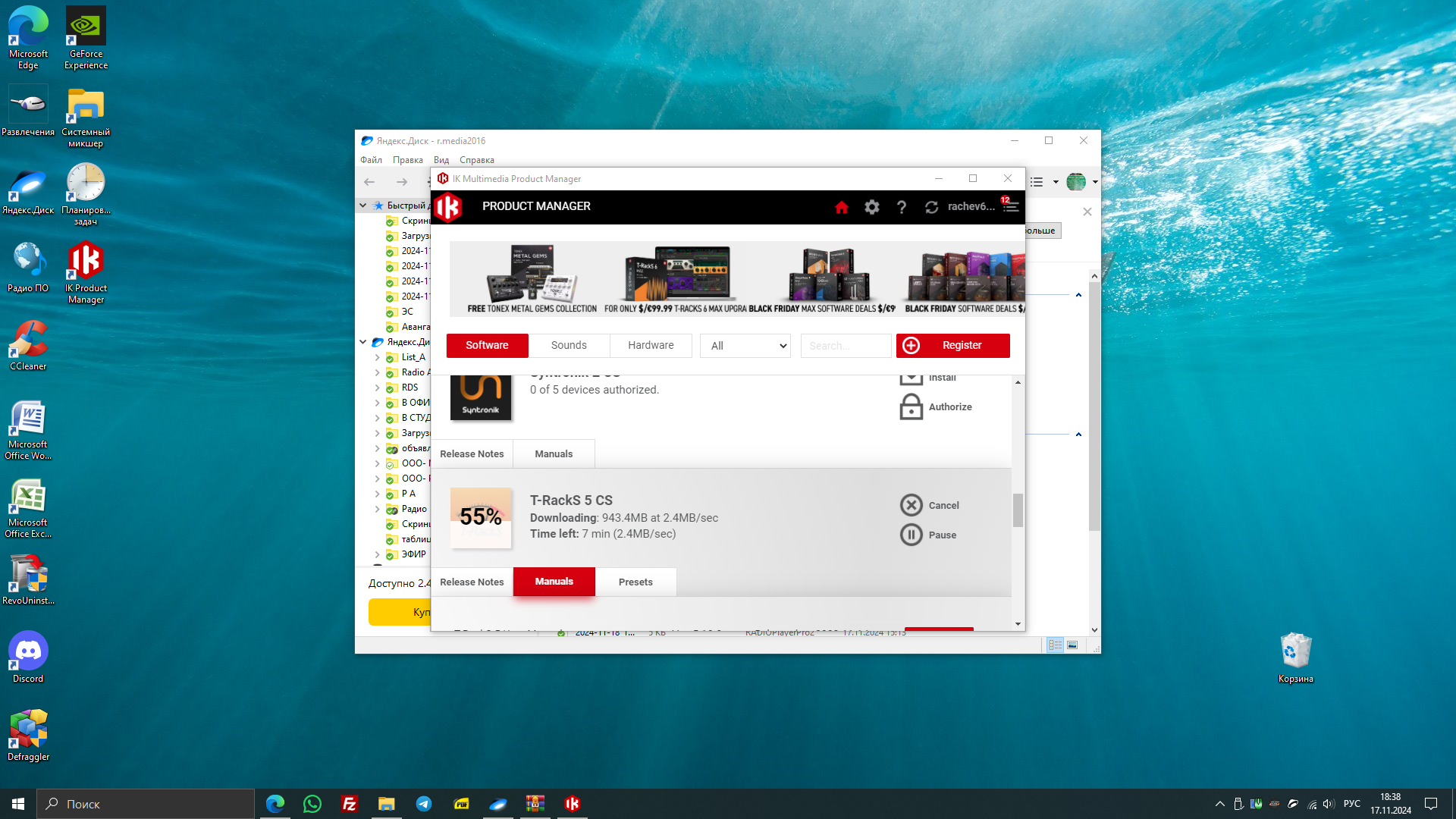Open Black Friday MAX software deals banner
1456x819 pixels.
(823, 279)
